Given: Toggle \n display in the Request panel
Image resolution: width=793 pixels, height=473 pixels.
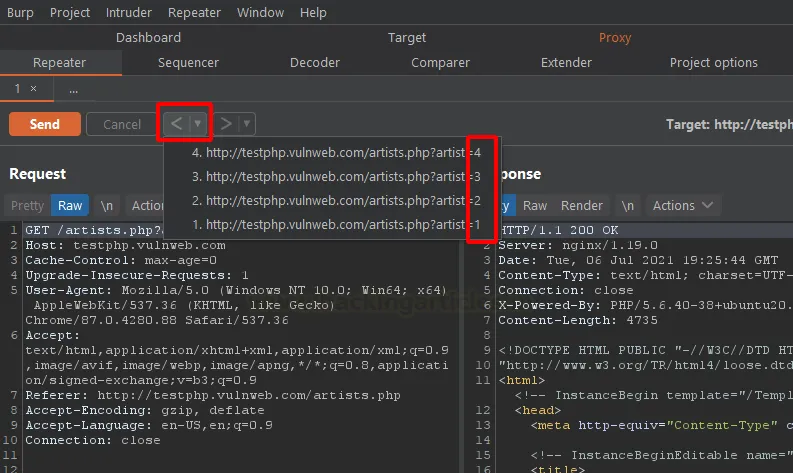Looking at the screenshot, I should [x=107, y=205].
